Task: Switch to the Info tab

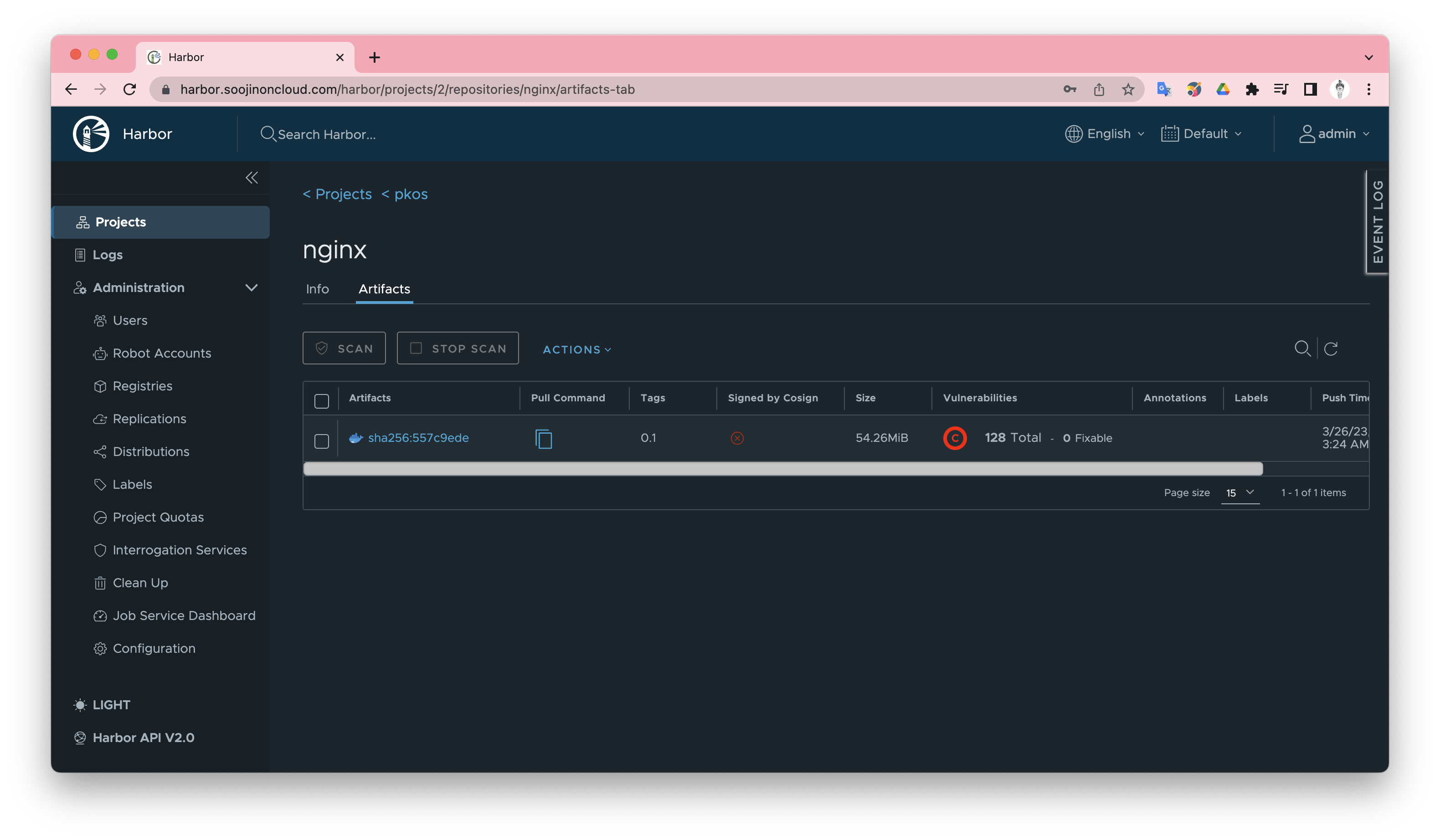Action: [317, 289]
